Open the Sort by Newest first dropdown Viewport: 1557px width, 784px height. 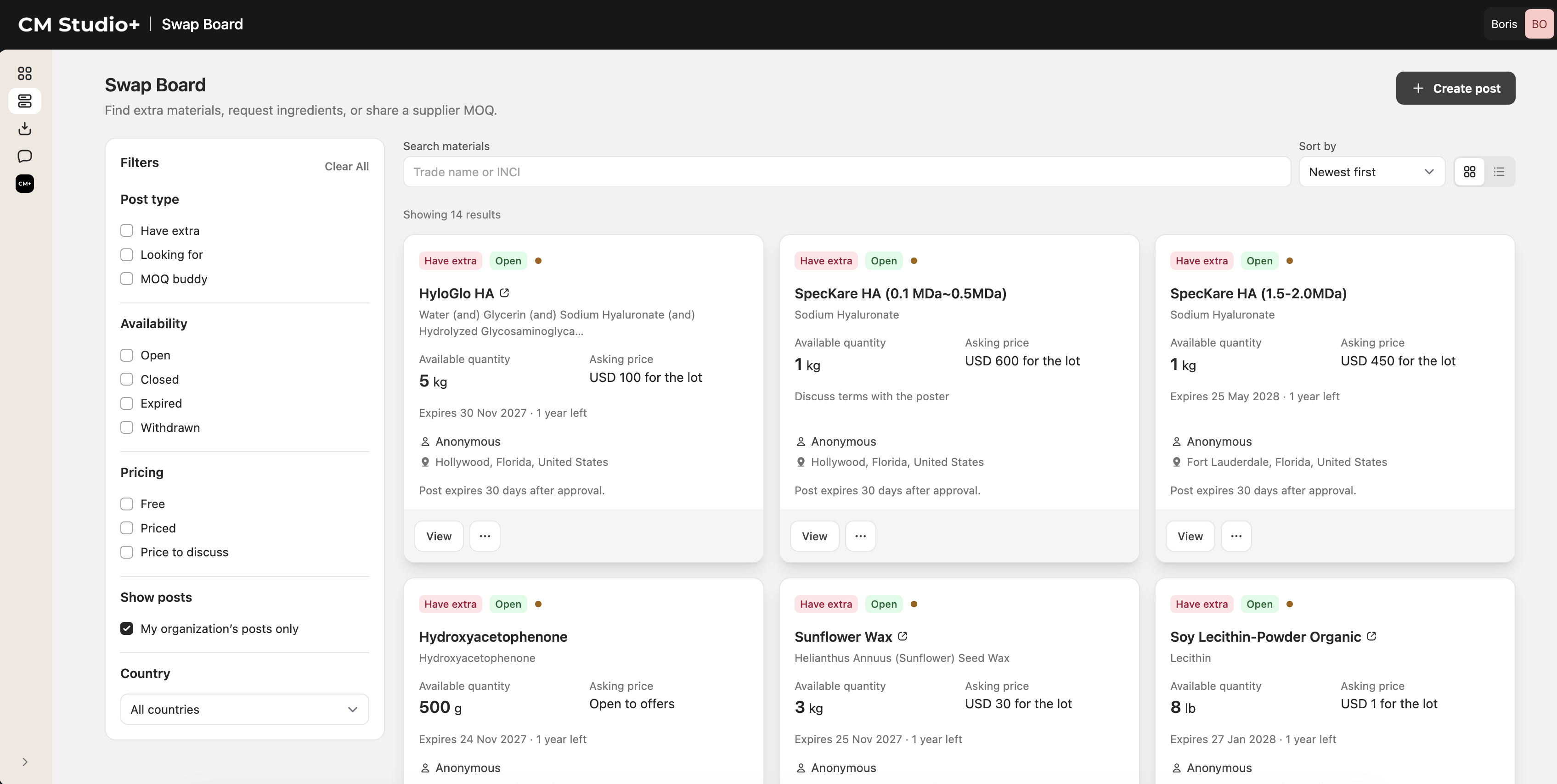pos(1371,172)
